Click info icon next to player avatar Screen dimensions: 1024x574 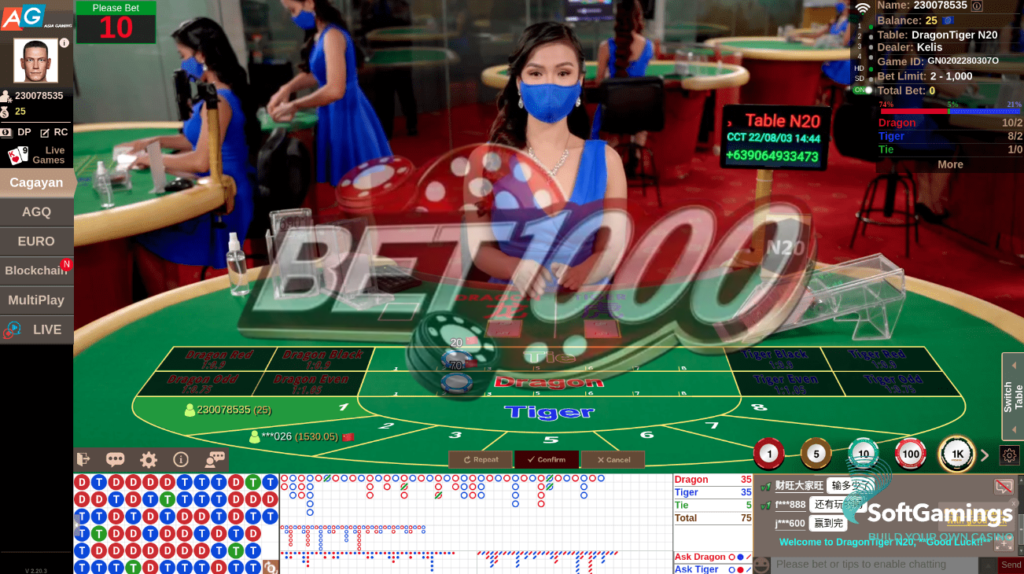[65, 43]
